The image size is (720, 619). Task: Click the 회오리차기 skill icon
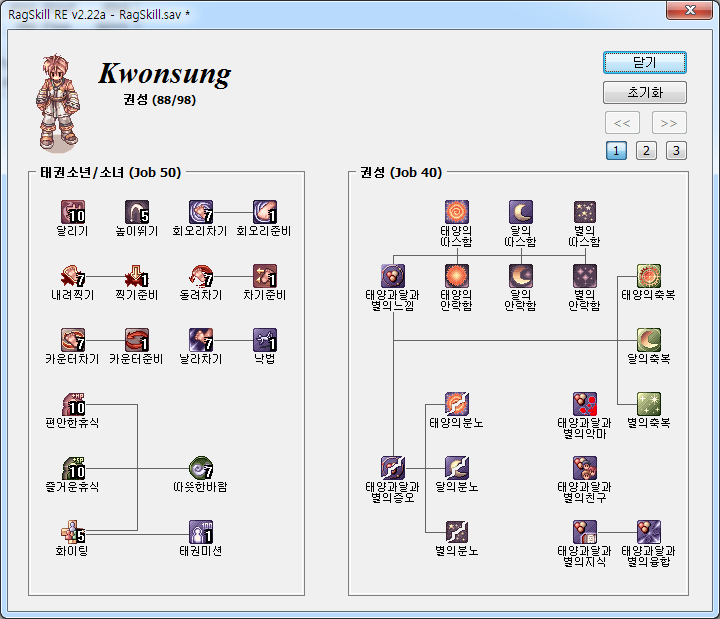201,212
